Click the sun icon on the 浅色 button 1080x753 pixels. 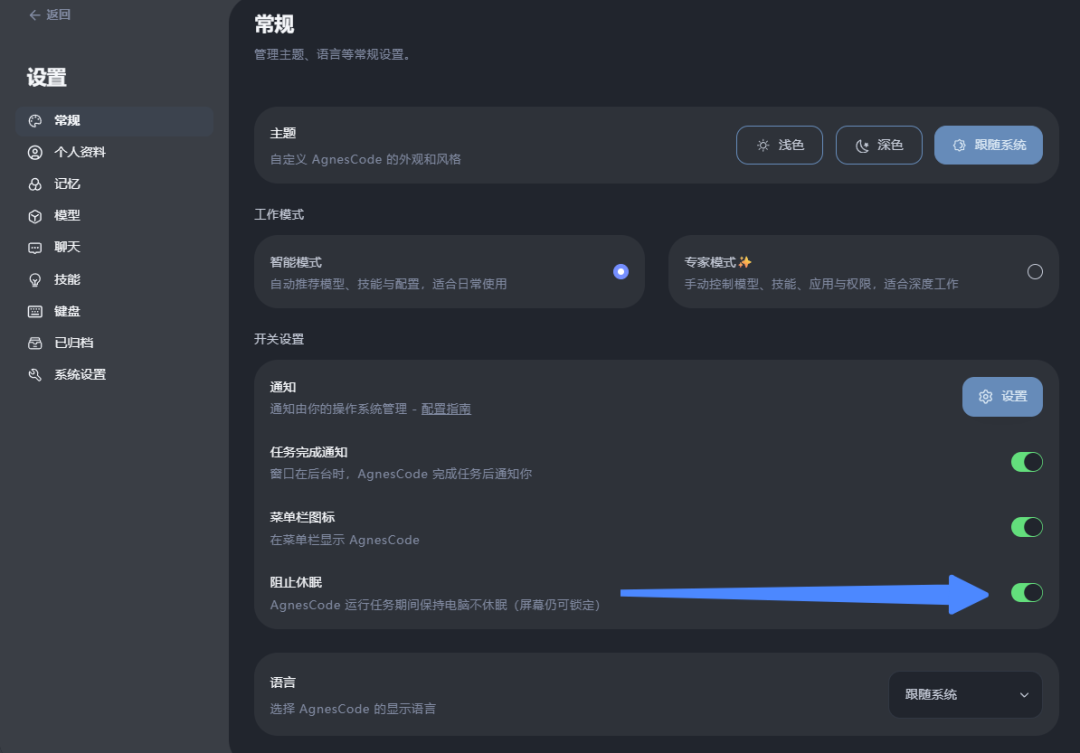point(763,145)
